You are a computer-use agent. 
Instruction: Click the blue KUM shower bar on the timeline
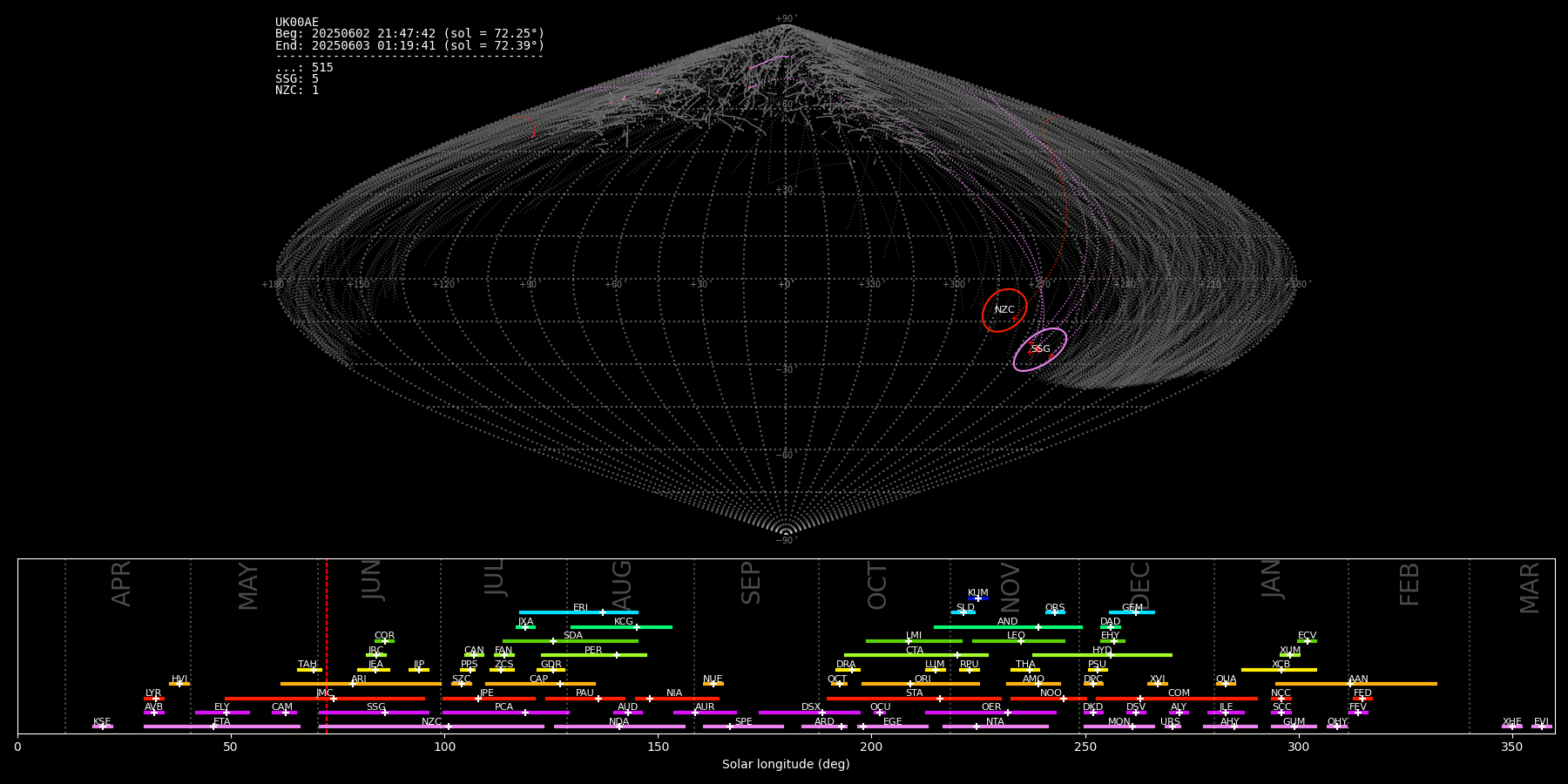978,598
